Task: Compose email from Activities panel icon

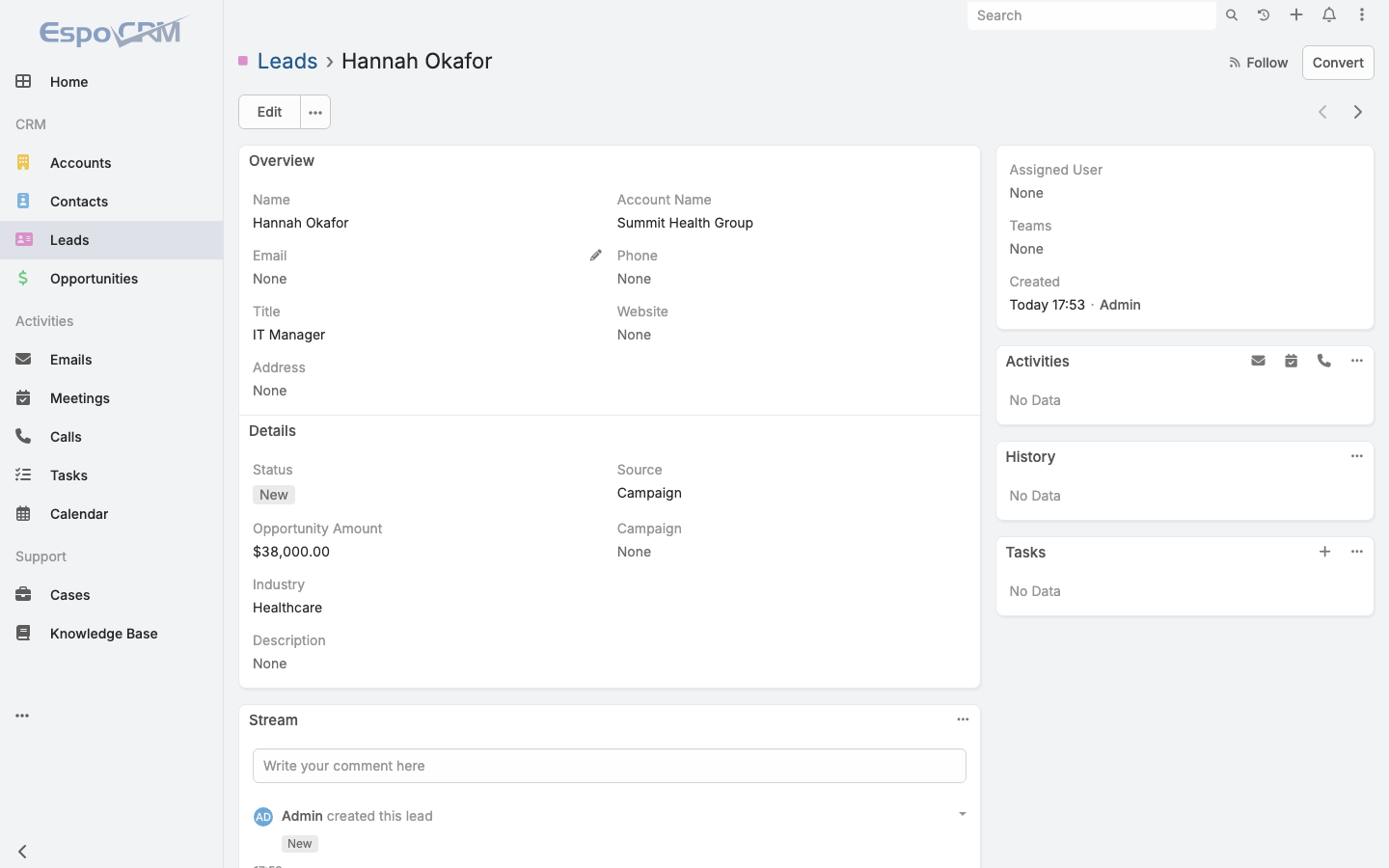Action: [1259, 361]
